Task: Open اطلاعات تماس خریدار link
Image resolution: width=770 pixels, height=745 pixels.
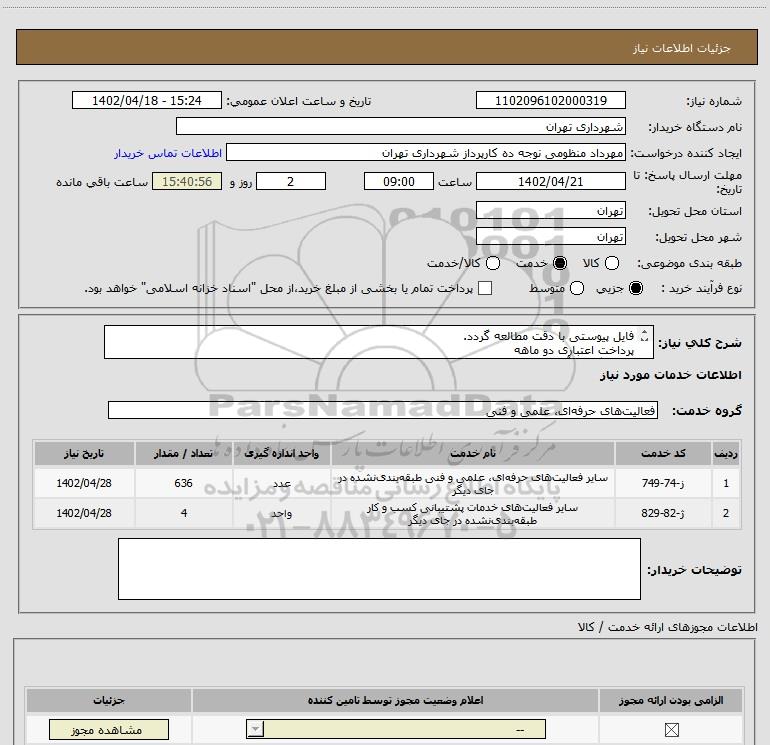Action: (168, 153)
